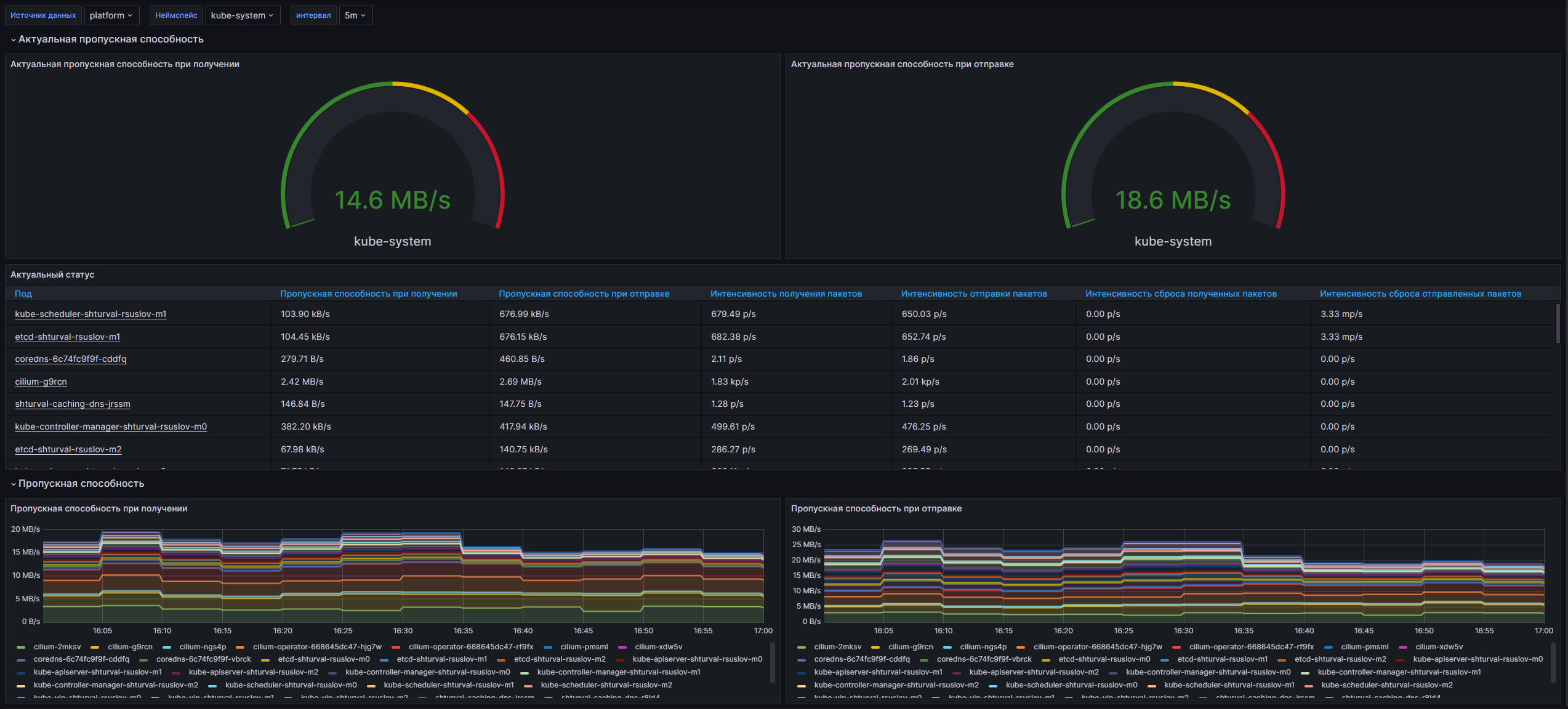Open the cilium-g9rcn pod link
This screenshot has height=709, width=1568.
pyautogui.click(x=41, y=382)
